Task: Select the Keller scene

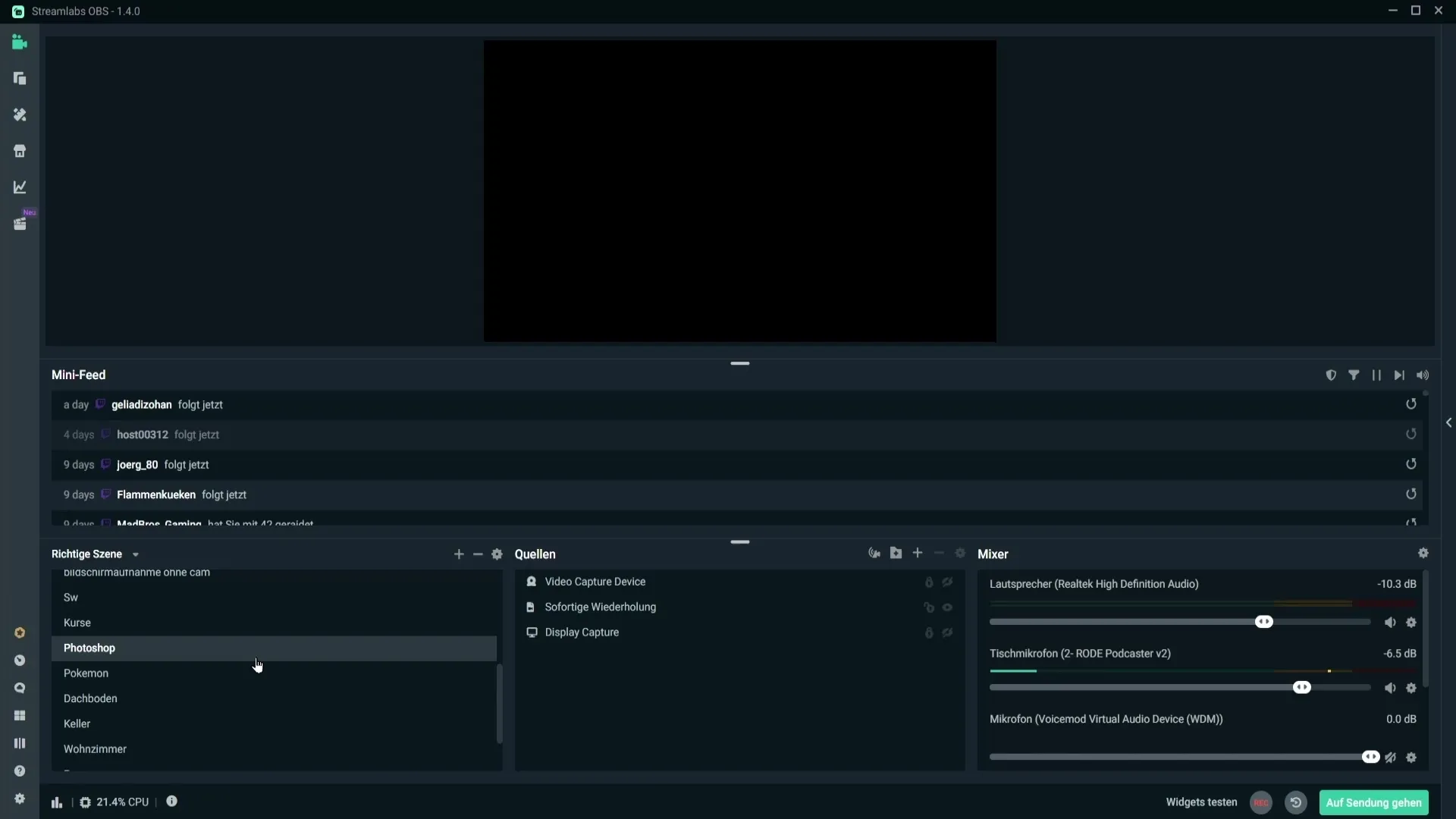Action: (274, 723)
